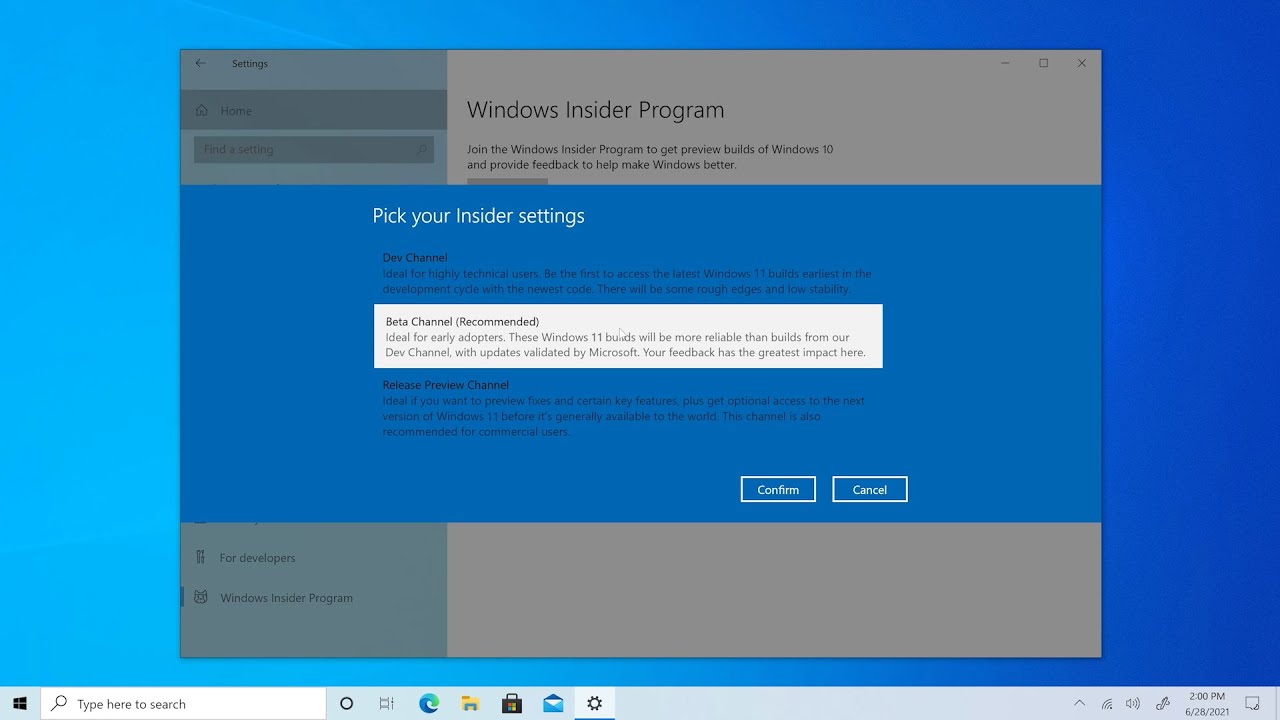Choose Beta Channel (Recommended) option
1280x720 pixels.
pos(628,336)
